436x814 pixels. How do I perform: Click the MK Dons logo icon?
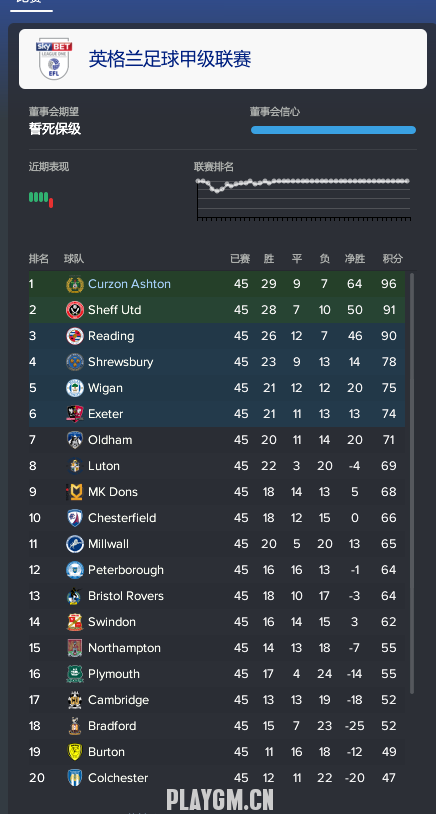coord(75,492)
